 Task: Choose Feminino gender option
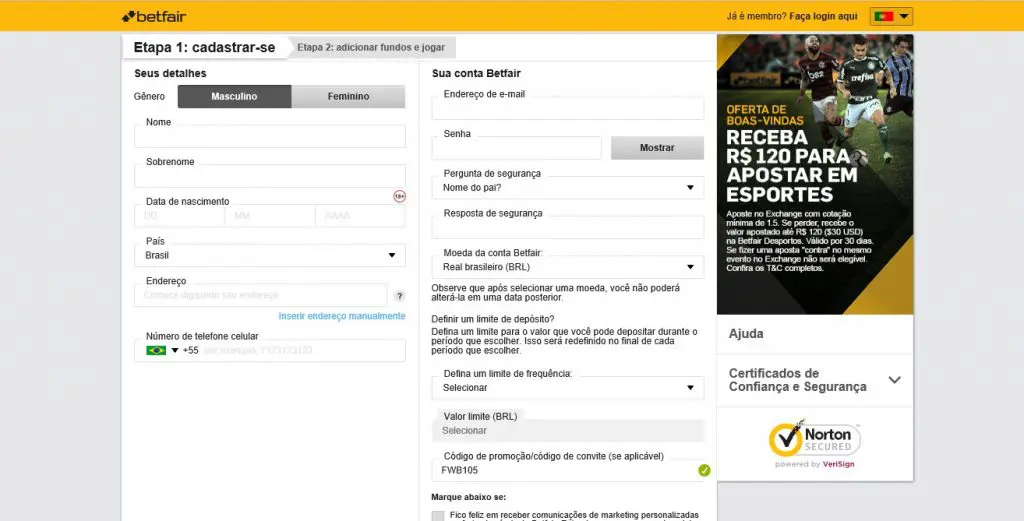348,97
